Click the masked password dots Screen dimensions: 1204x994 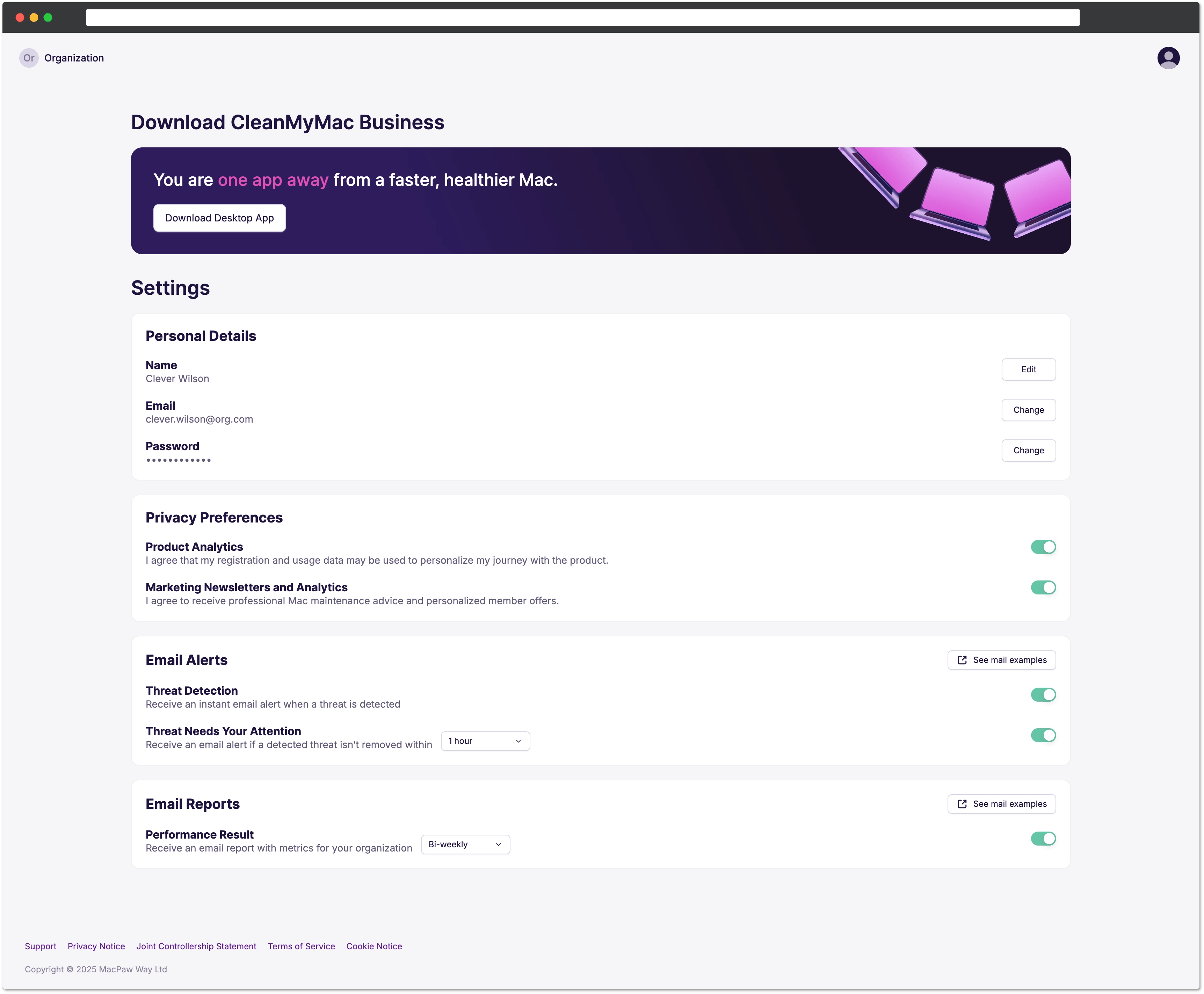178,460
